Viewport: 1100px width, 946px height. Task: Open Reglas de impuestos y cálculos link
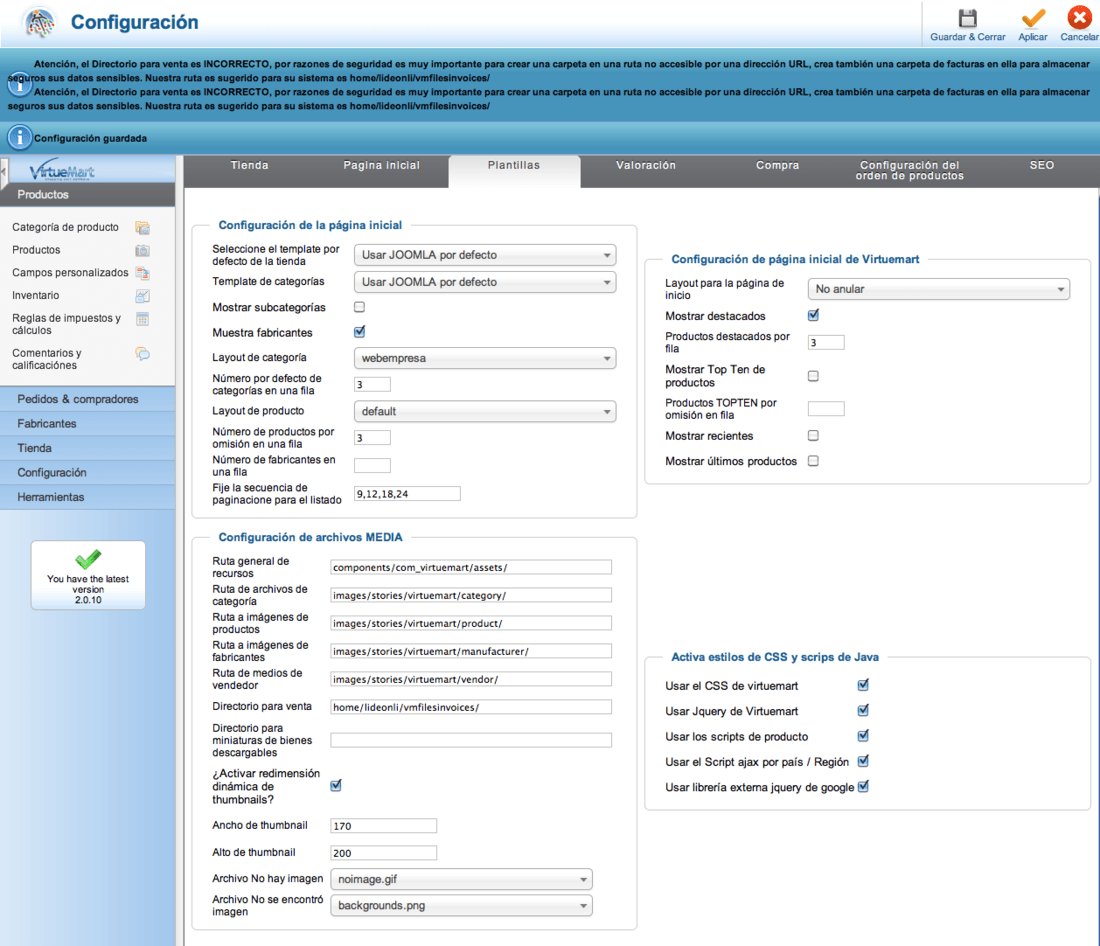coord(67,324)
